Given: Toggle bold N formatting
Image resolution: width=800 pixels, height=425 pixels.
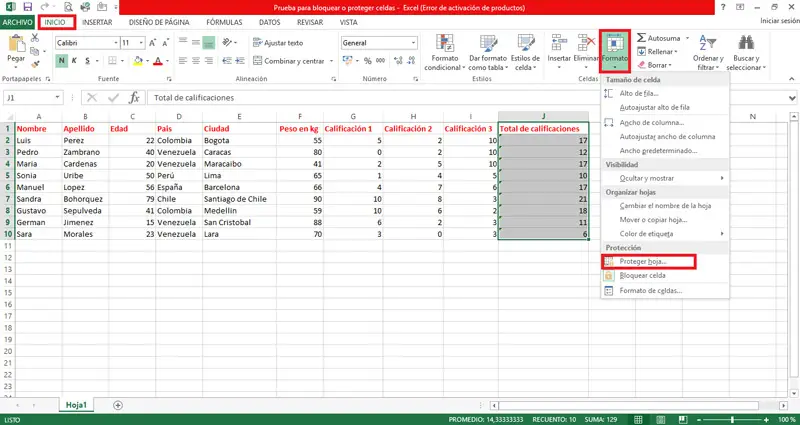Looking at the screenshot, I should (61, 61).
